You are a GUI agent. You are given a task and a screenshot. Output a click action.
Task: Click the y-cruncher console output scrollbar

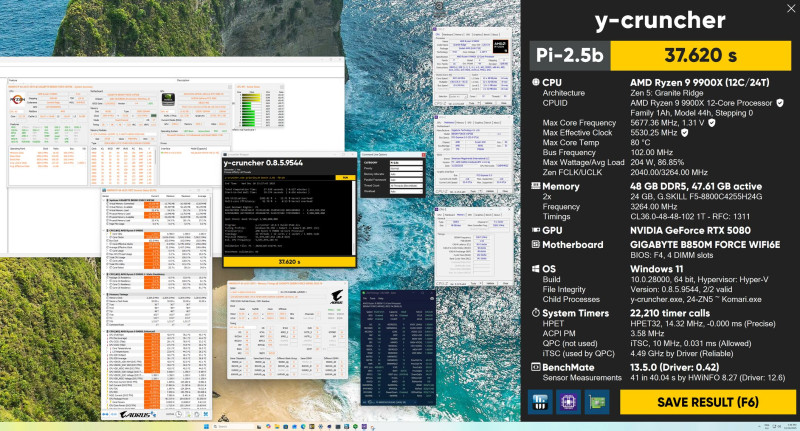click(354, 218)
